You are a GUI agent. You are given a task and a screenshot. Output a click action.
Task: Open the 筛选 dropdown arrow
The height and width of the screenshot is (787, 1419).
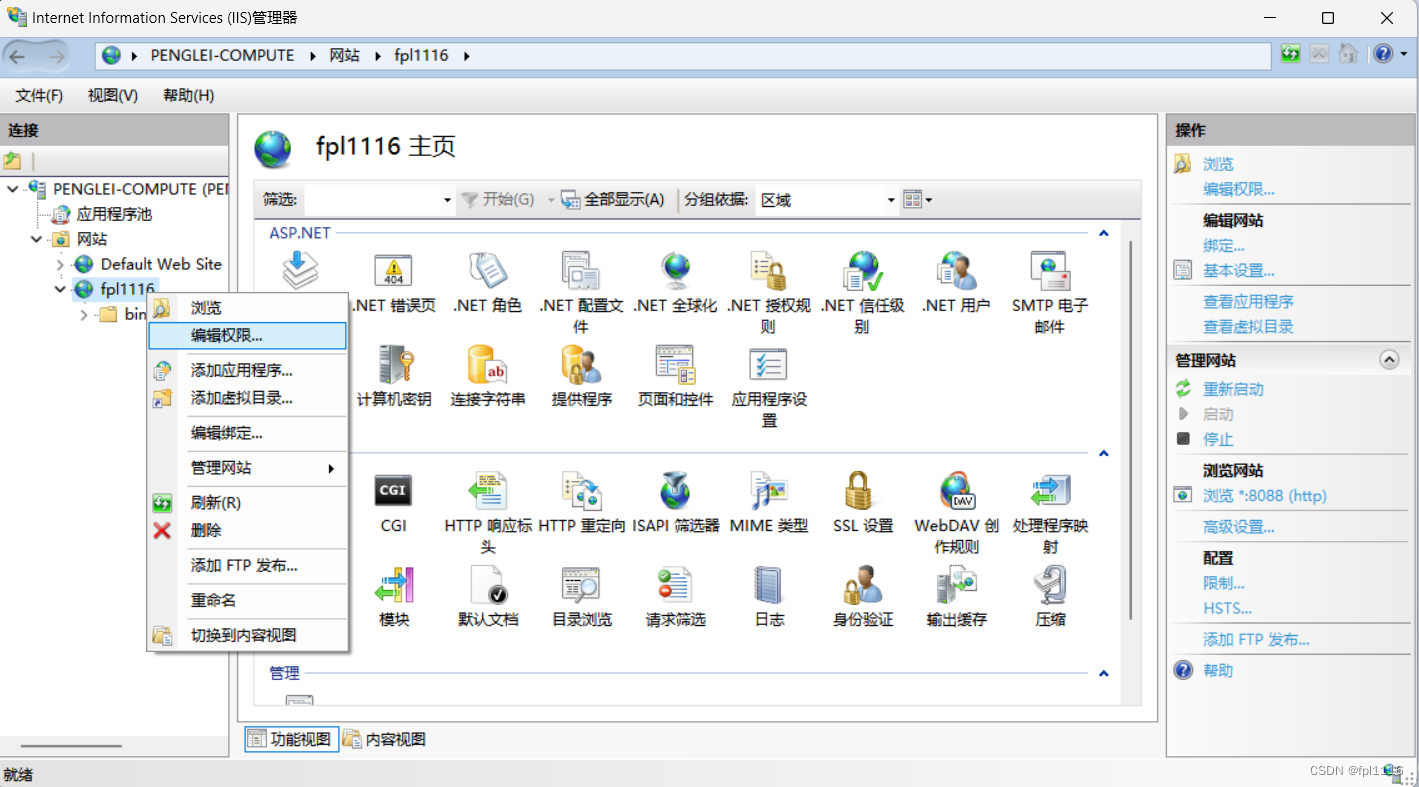(x=447, y=200)
